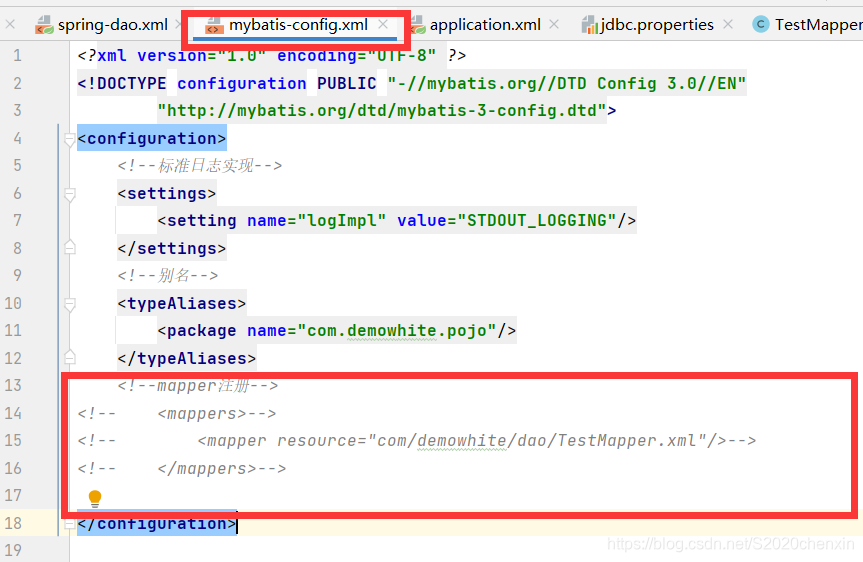Image resolution: width=863 pixels, height=562 pixels.
Task: Close the jdbc.properties tab
Action: 728,24
